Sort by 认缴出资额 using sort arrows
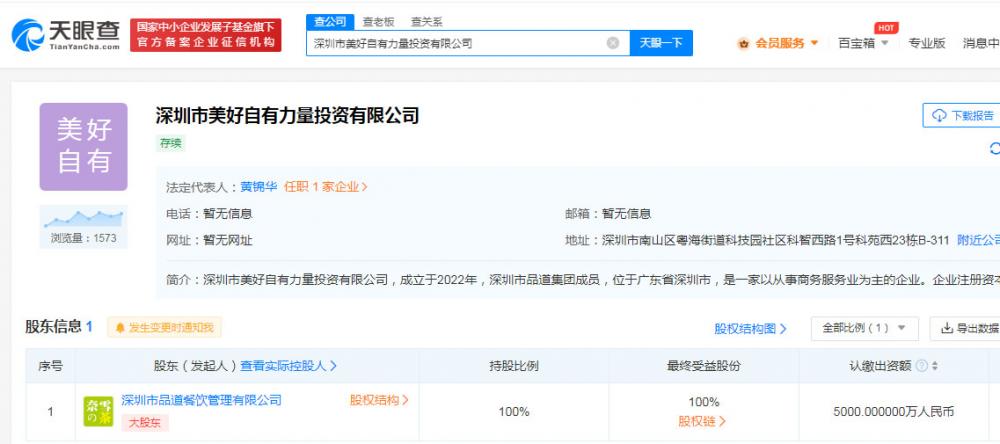 935,366
